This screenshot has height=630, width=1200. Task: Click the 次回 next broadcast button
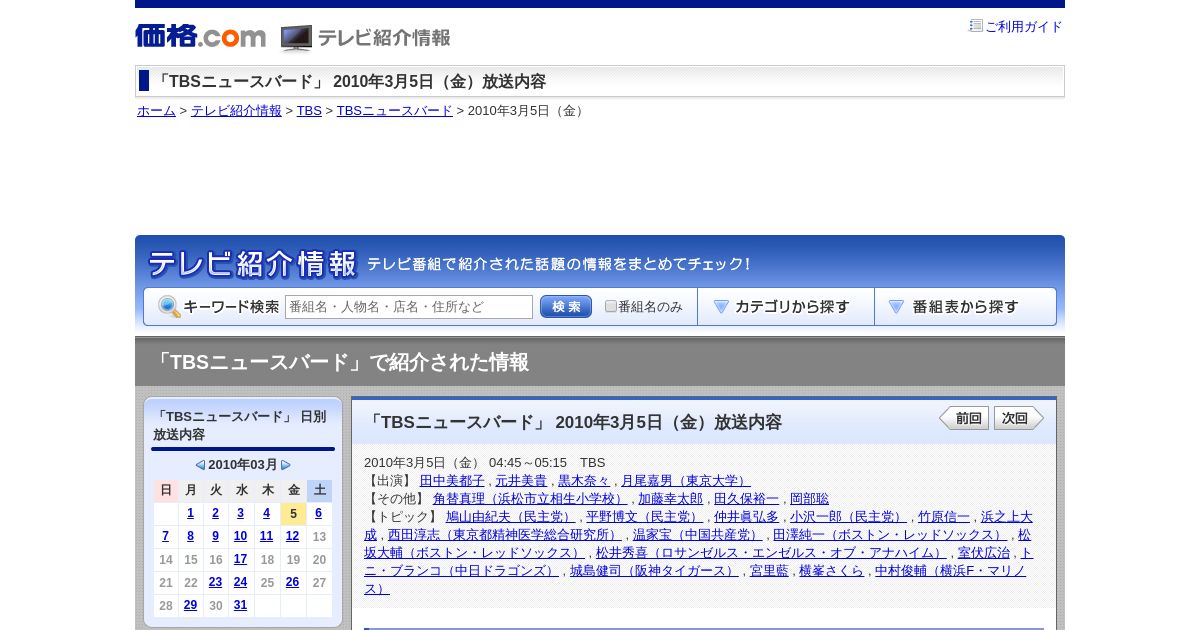point(1019,418)
